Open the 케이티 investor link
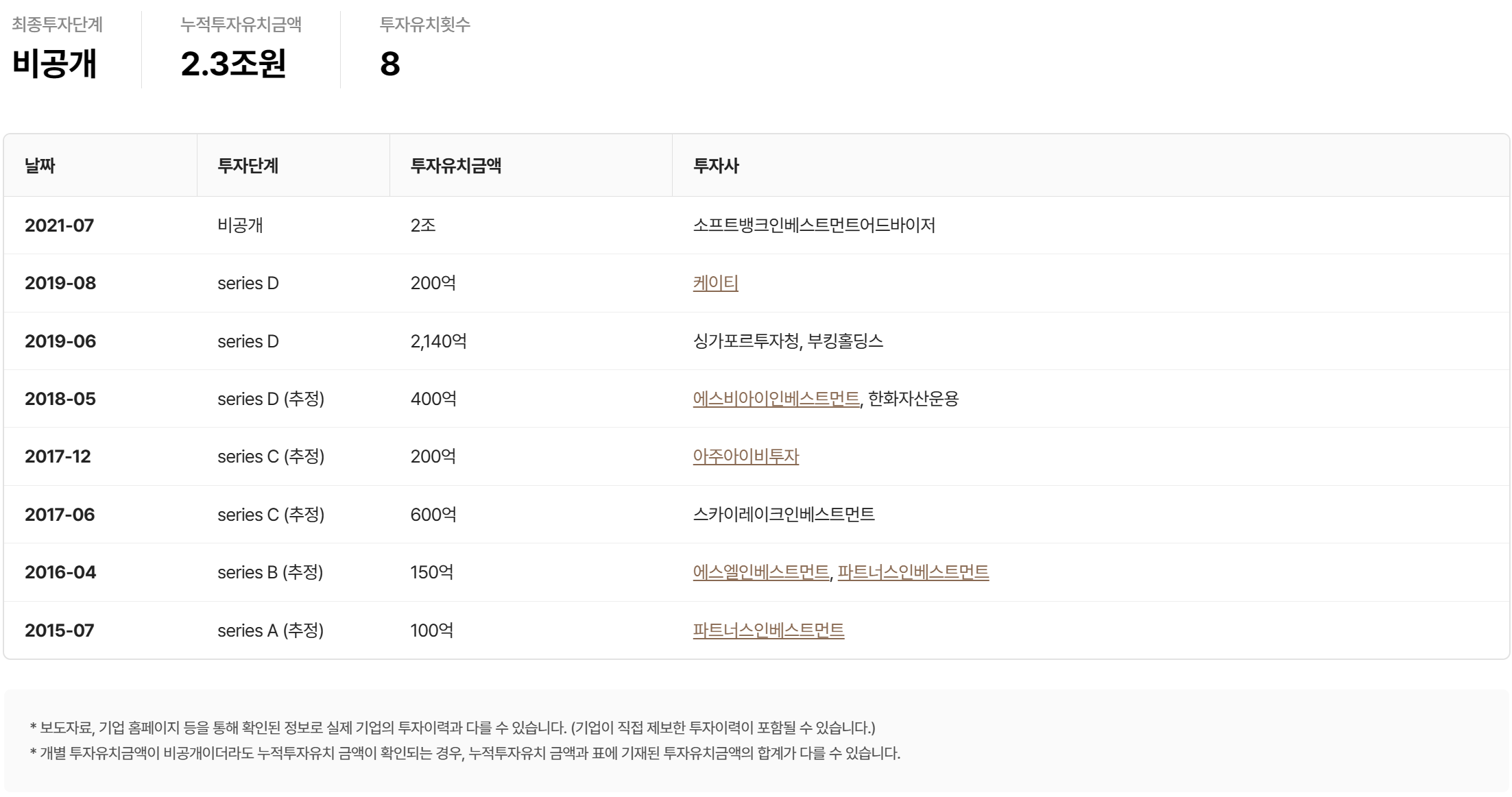This screenshot has height=797, width=1512. (715, 283)
